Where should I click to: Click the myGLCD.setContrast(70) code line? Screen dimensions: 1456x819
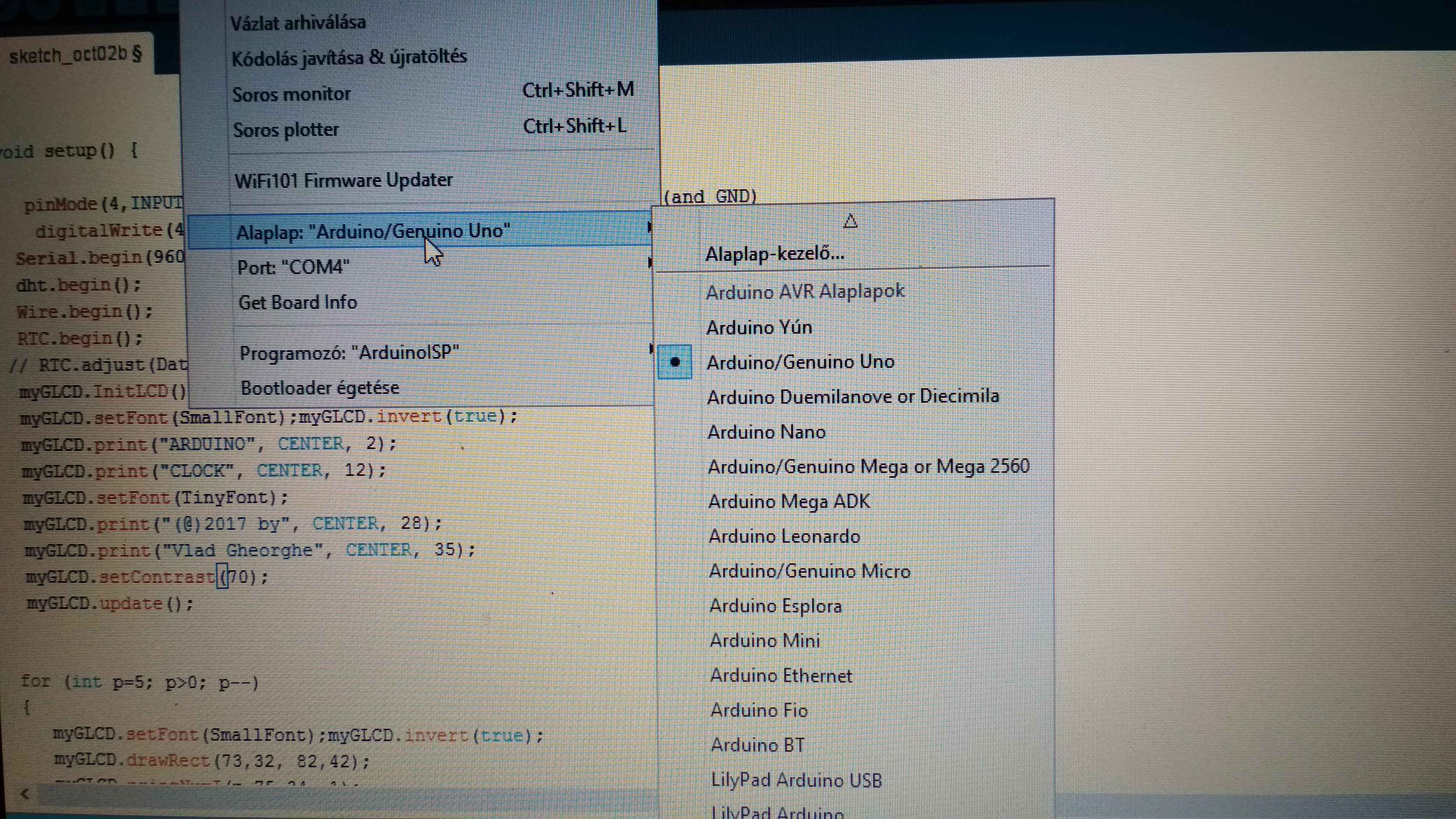[x=147, y=577]
